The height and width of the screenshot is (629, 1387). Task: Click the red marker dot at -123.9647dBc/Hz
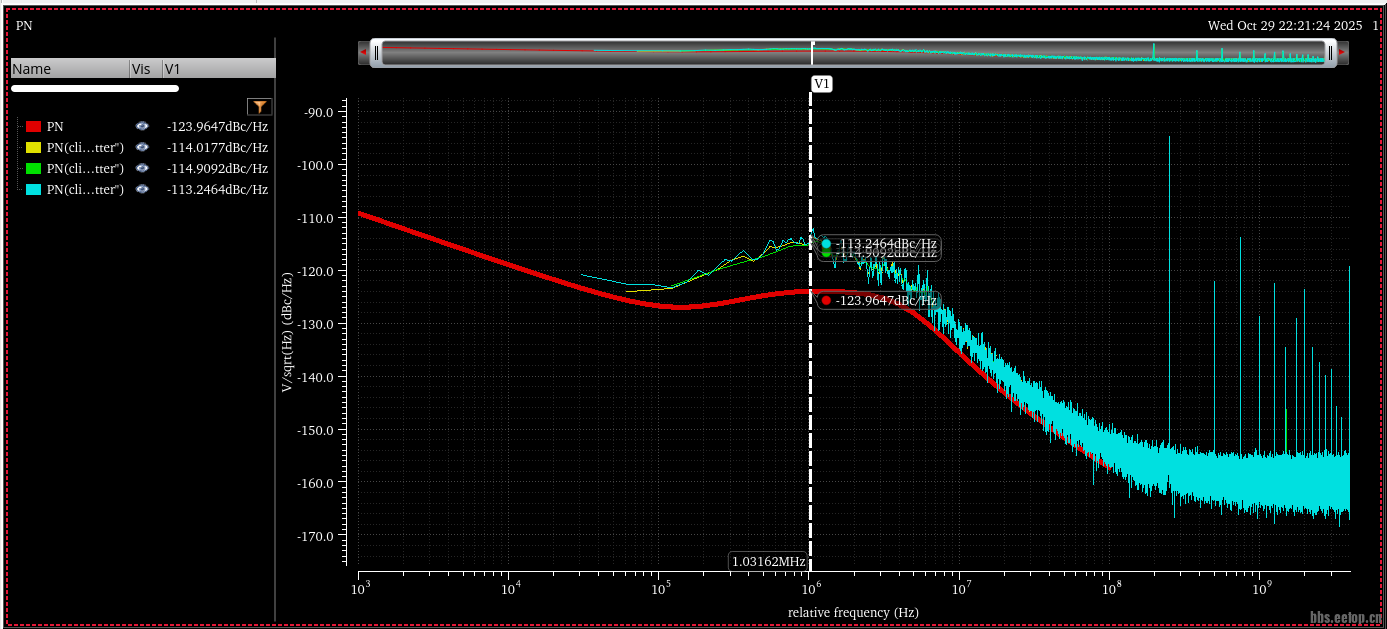coord(826,300)
